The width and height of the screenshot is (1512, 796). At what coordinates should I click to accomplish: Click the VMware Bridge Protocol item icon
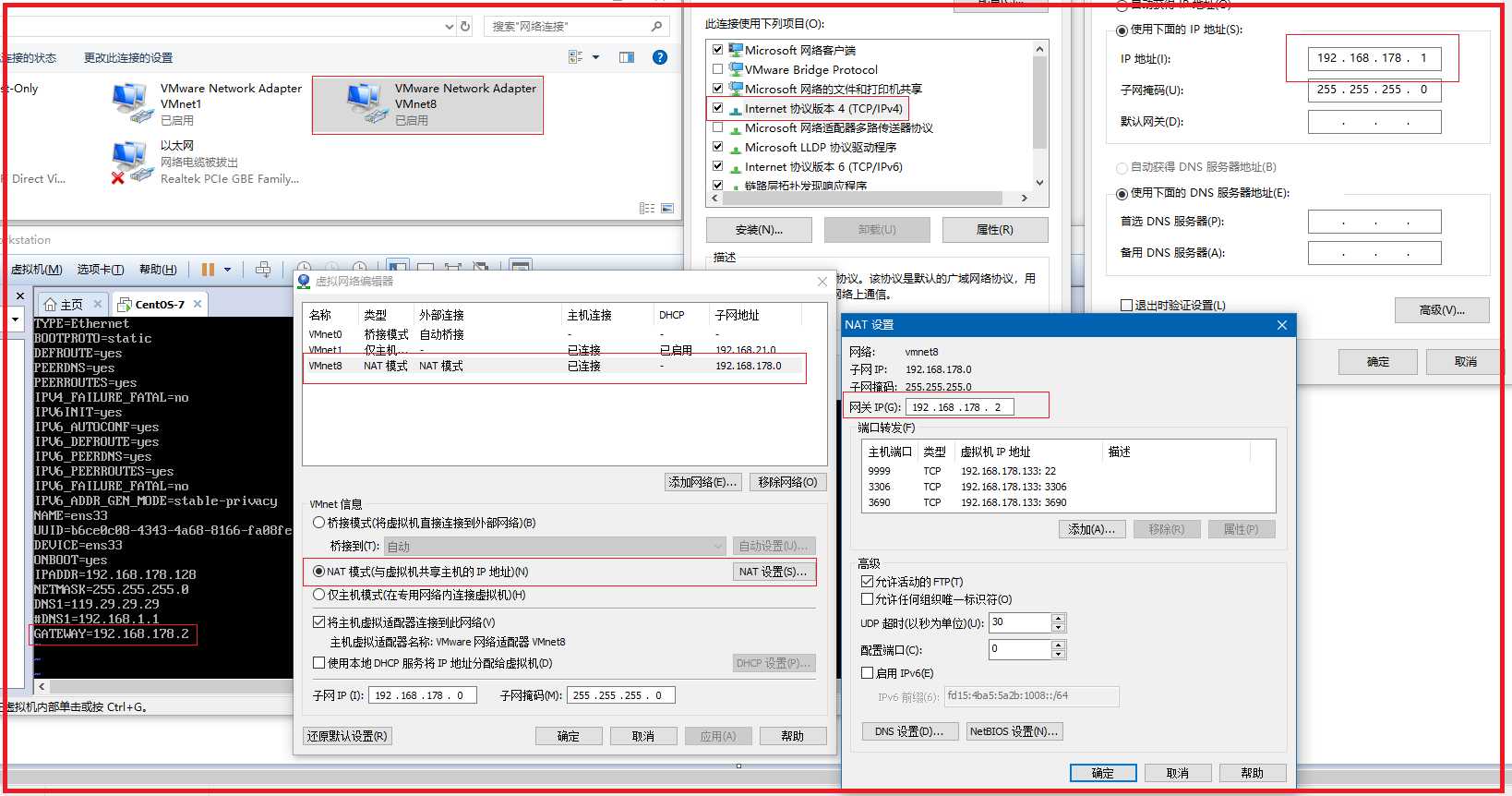[736, 69]
